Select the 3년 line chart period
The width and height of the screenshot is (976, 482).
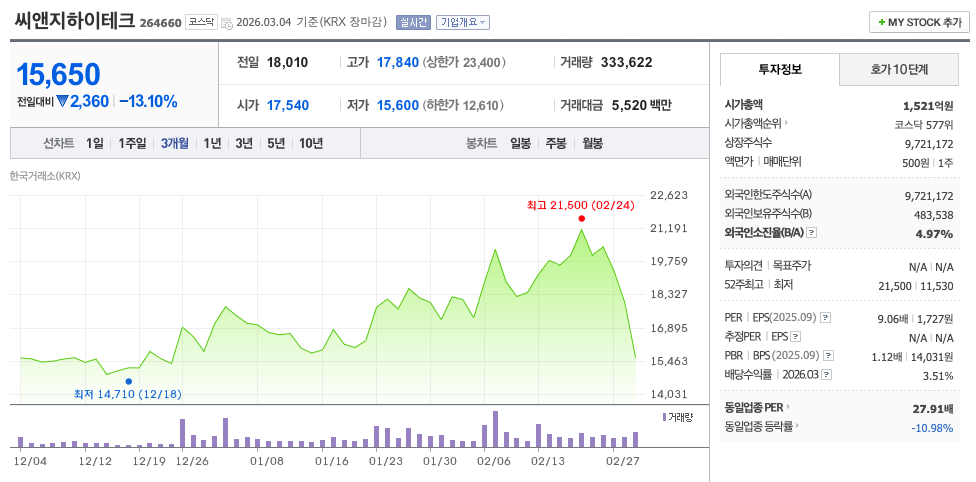coord(244,143)
